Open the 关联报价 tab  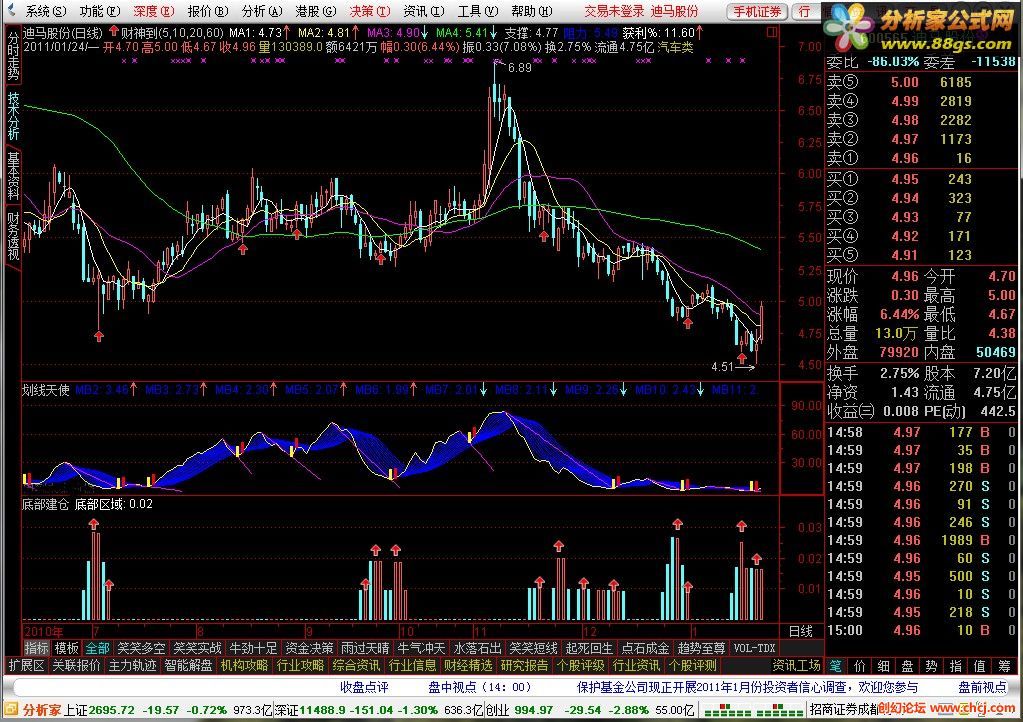pyautogui.click(x=76, y=665)
